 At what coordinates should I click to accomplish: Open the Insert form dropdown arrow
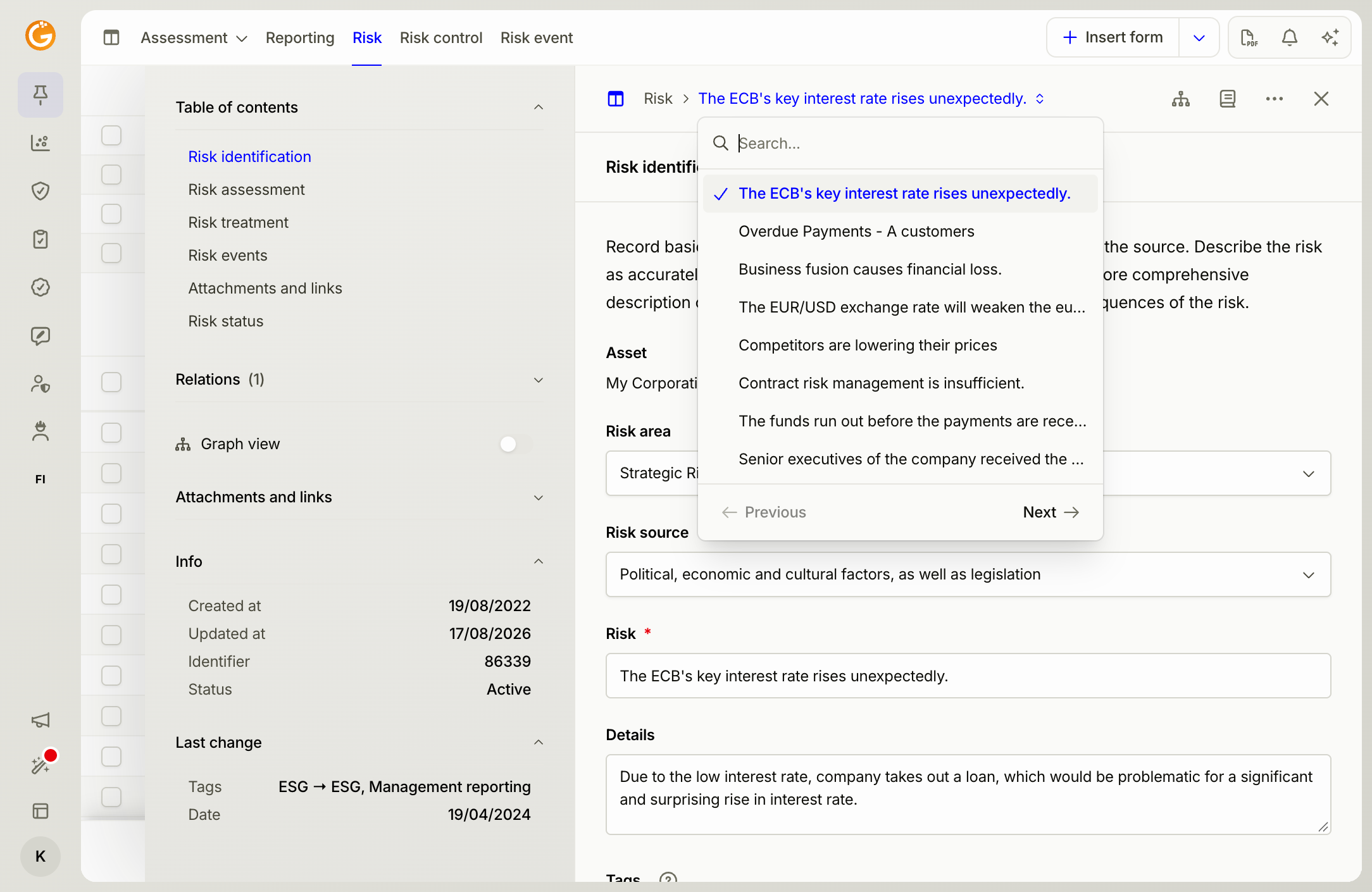tap(1199, 38)
